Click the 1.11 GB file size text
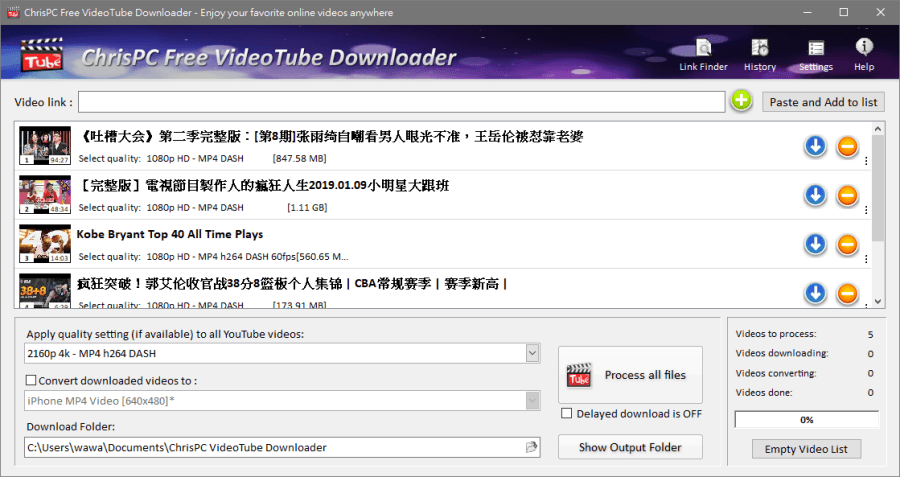The height and width of the screenshot is (477, 900). (307, 207)
